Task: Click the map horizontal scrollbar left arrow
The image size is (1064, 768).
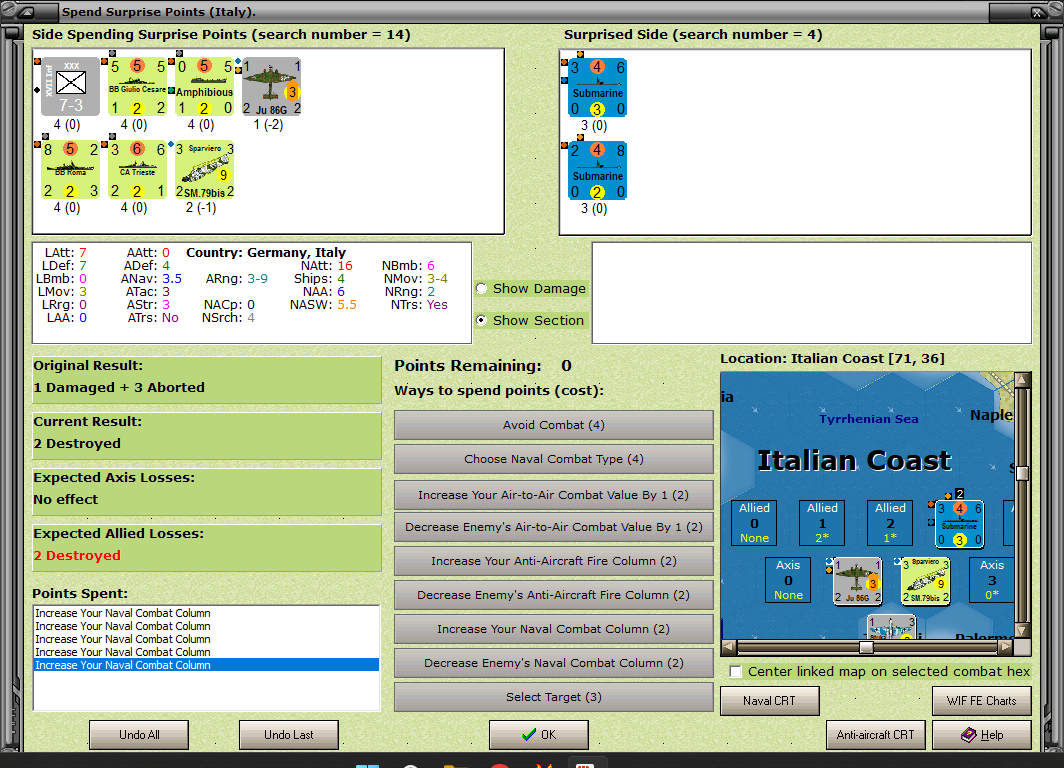Action: tap(729, 647)
